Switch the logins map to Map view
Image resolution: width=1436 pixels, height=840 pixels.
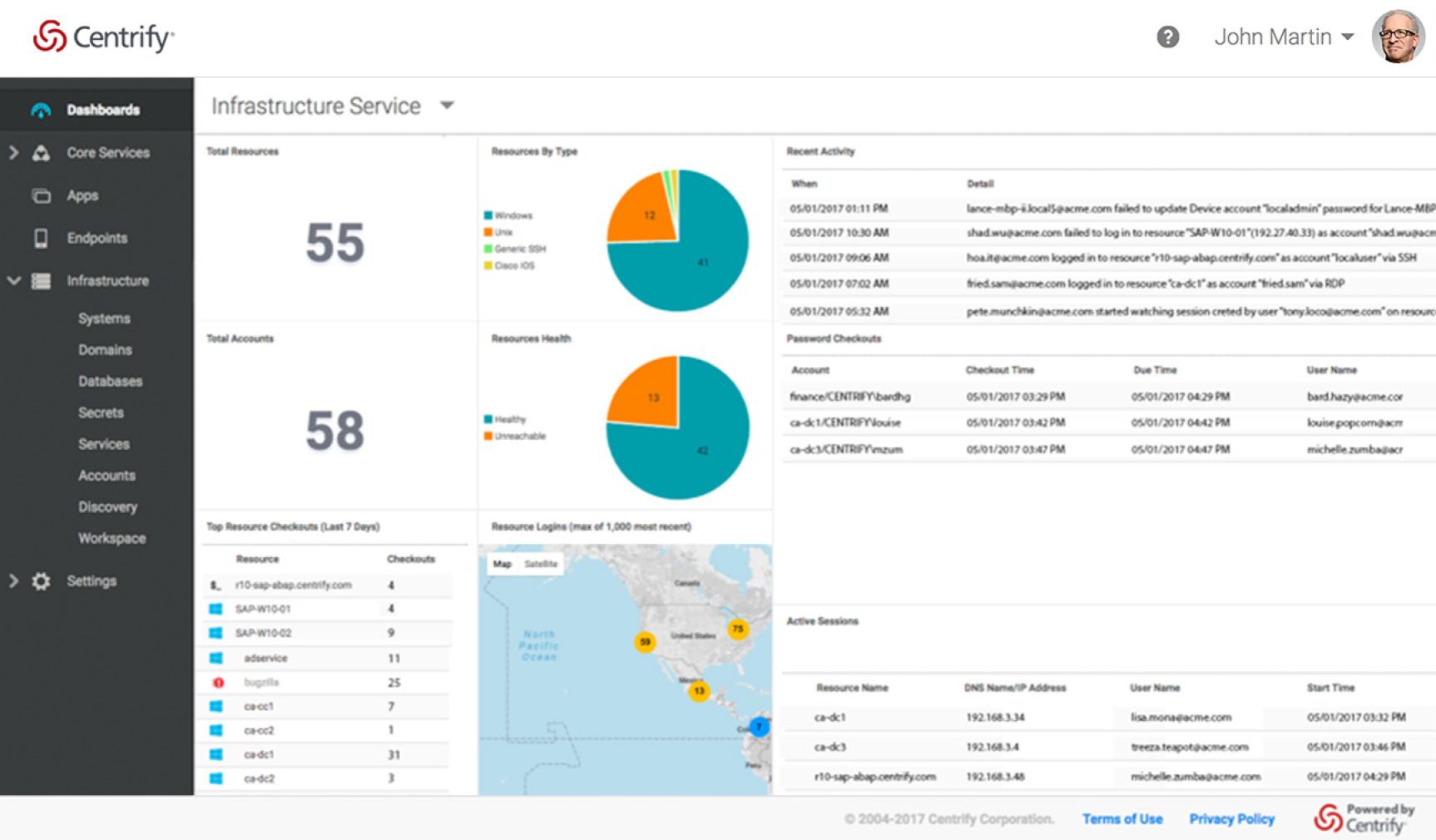(x=502, y=564)
